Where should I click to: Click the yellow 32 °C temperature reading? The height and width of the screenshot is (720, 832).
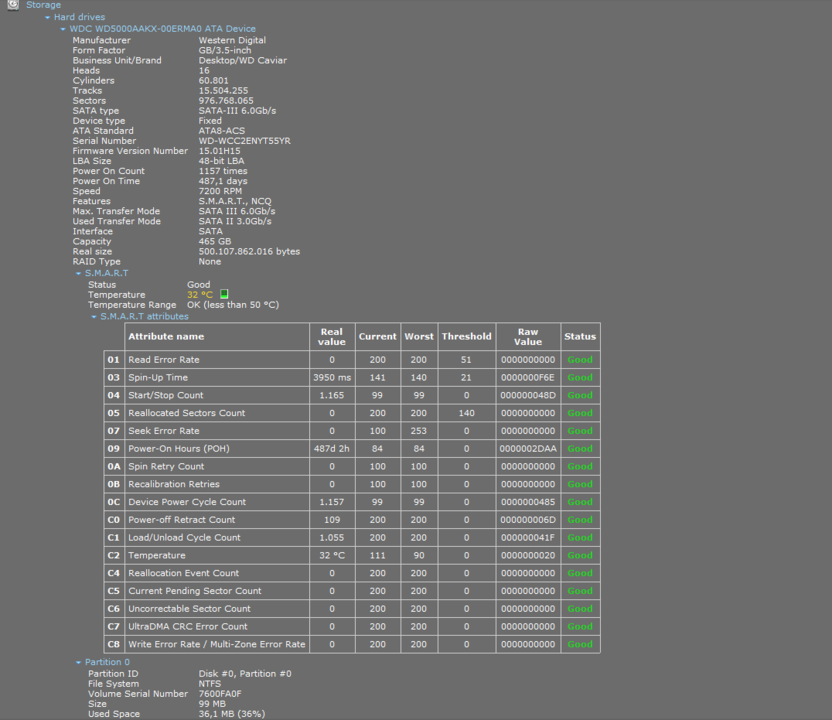click(200, 294)
